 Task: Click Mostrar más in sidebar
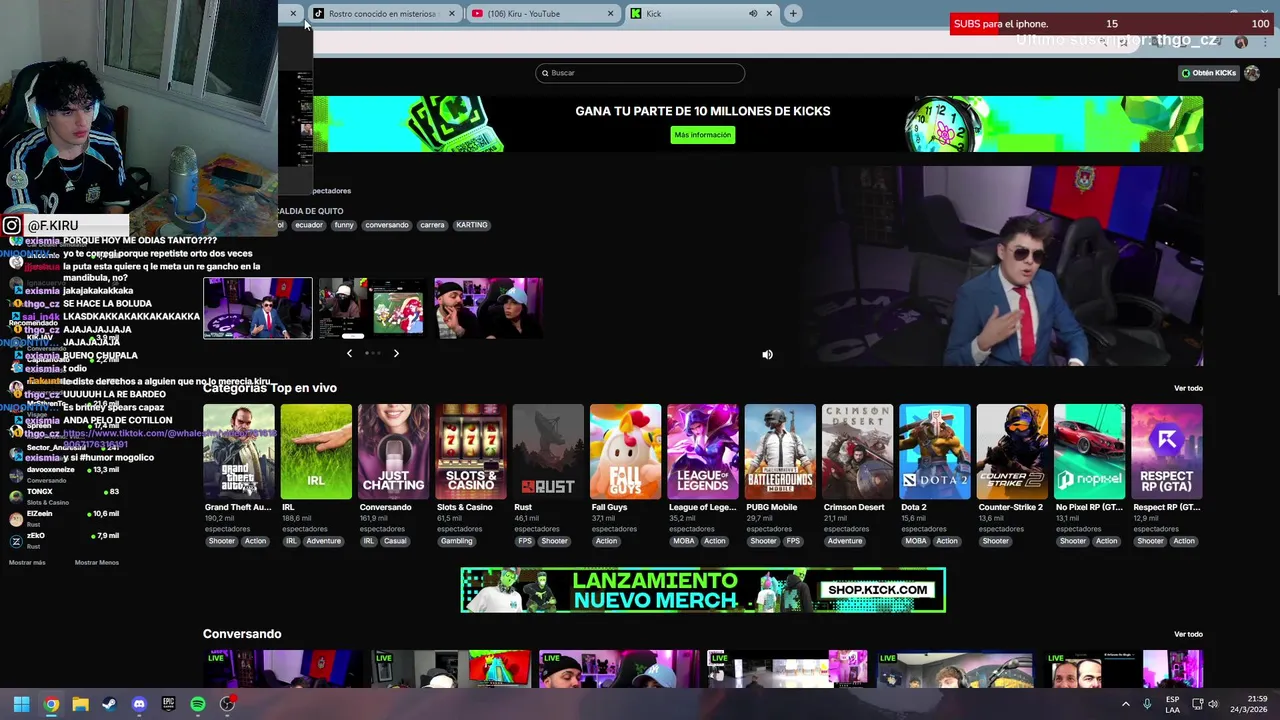pyautogui.click(x=27, y=563)
